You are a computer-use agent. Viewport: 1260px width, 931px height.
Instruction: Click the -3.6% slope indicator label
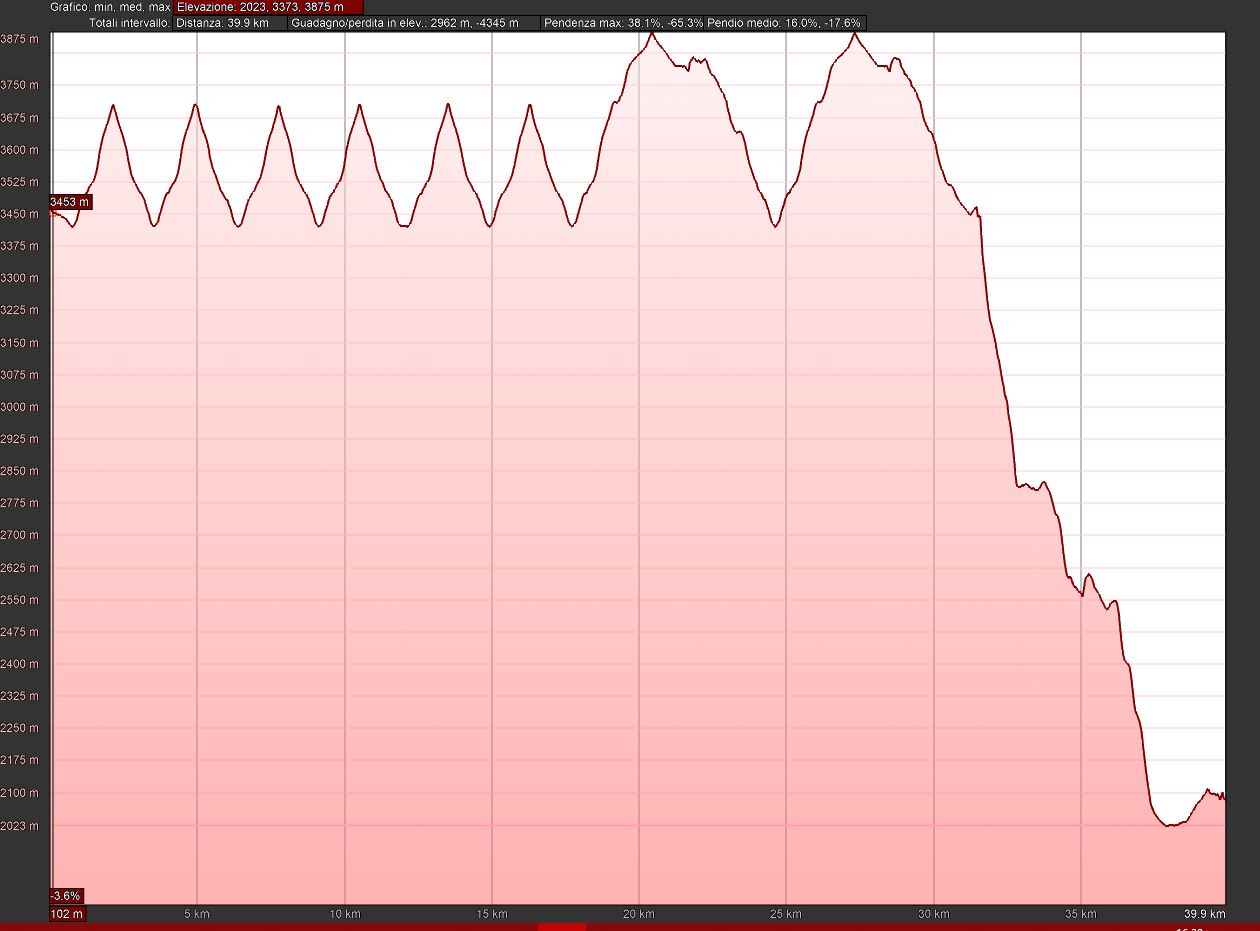(66, 895)
